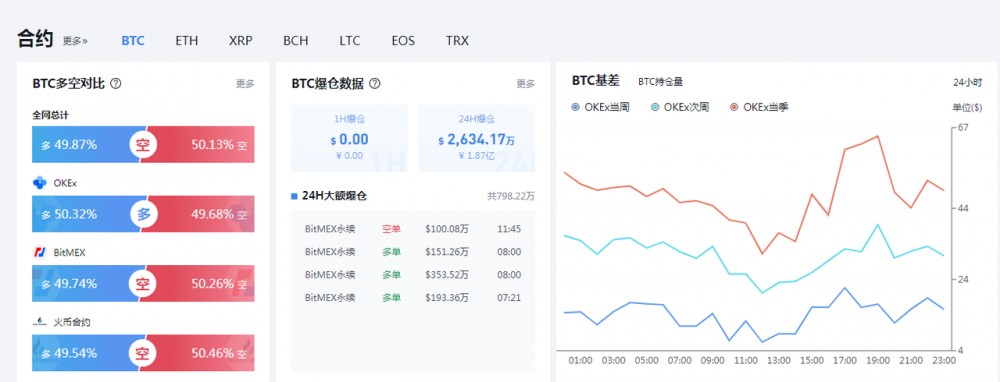Select the BTC coin tab
The width and height of the screenshot is (1000, 382).
[x=133, y=41]
